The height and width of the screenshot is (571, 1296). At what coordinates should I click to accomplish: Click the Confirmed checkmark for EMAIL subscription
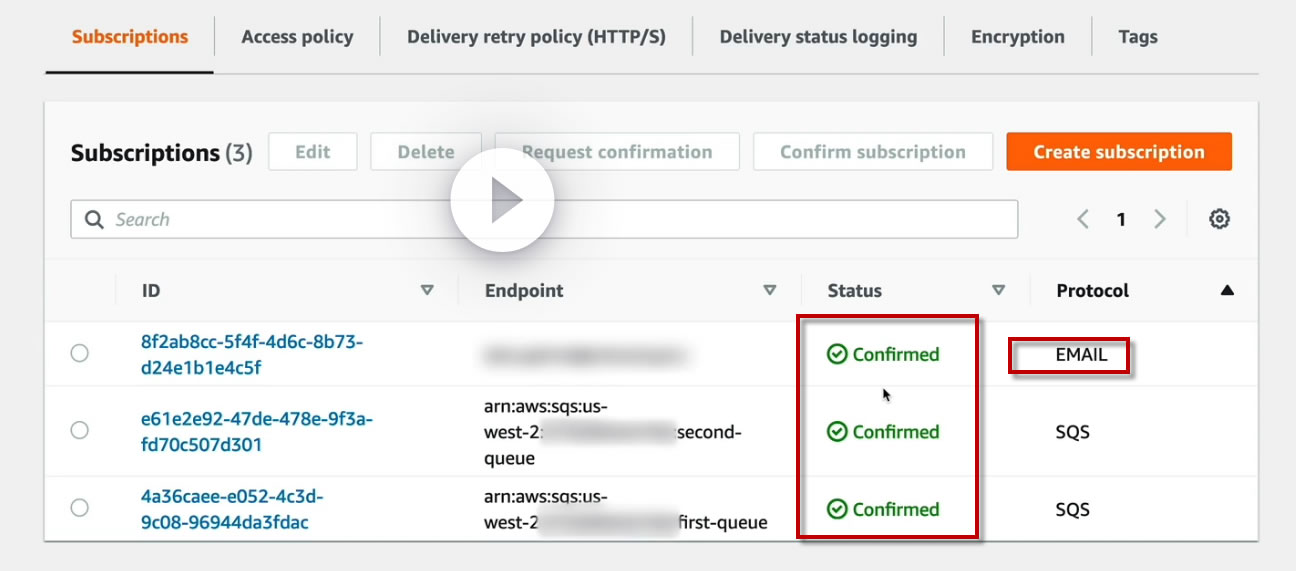click(x=837, y=354)
